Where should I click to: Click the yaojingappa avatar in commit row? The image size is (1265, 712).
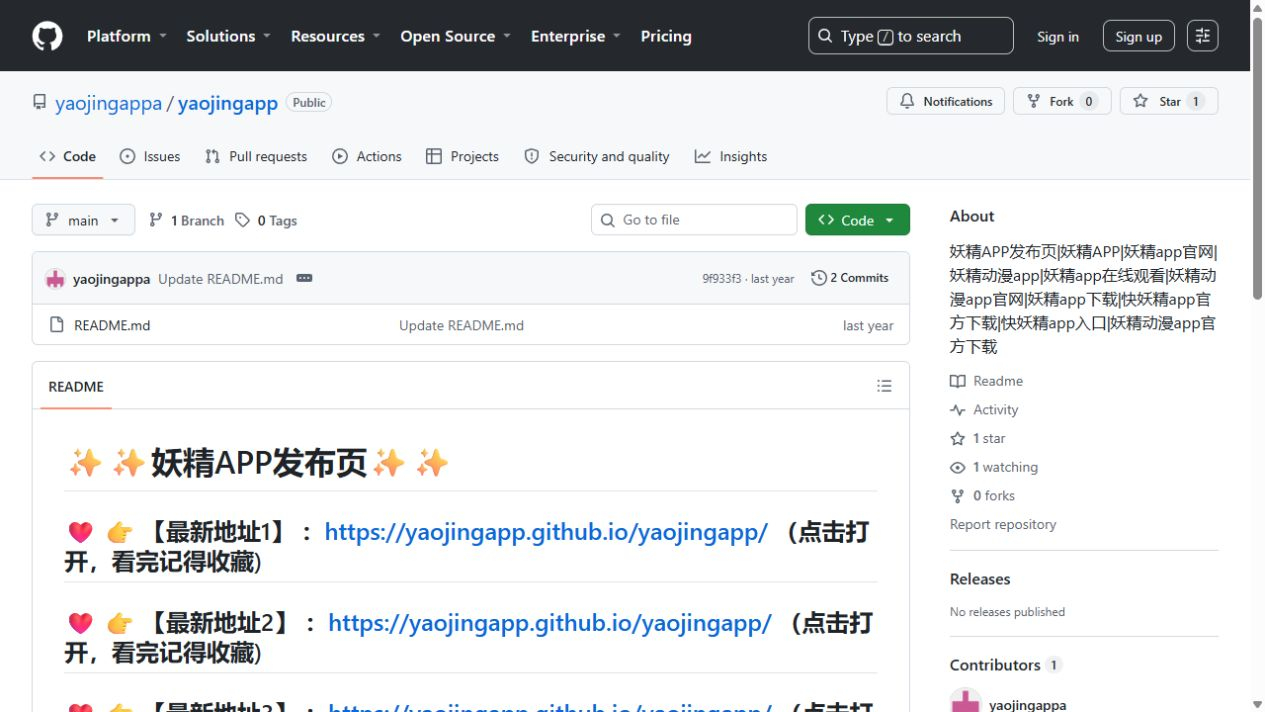point(55,279)
